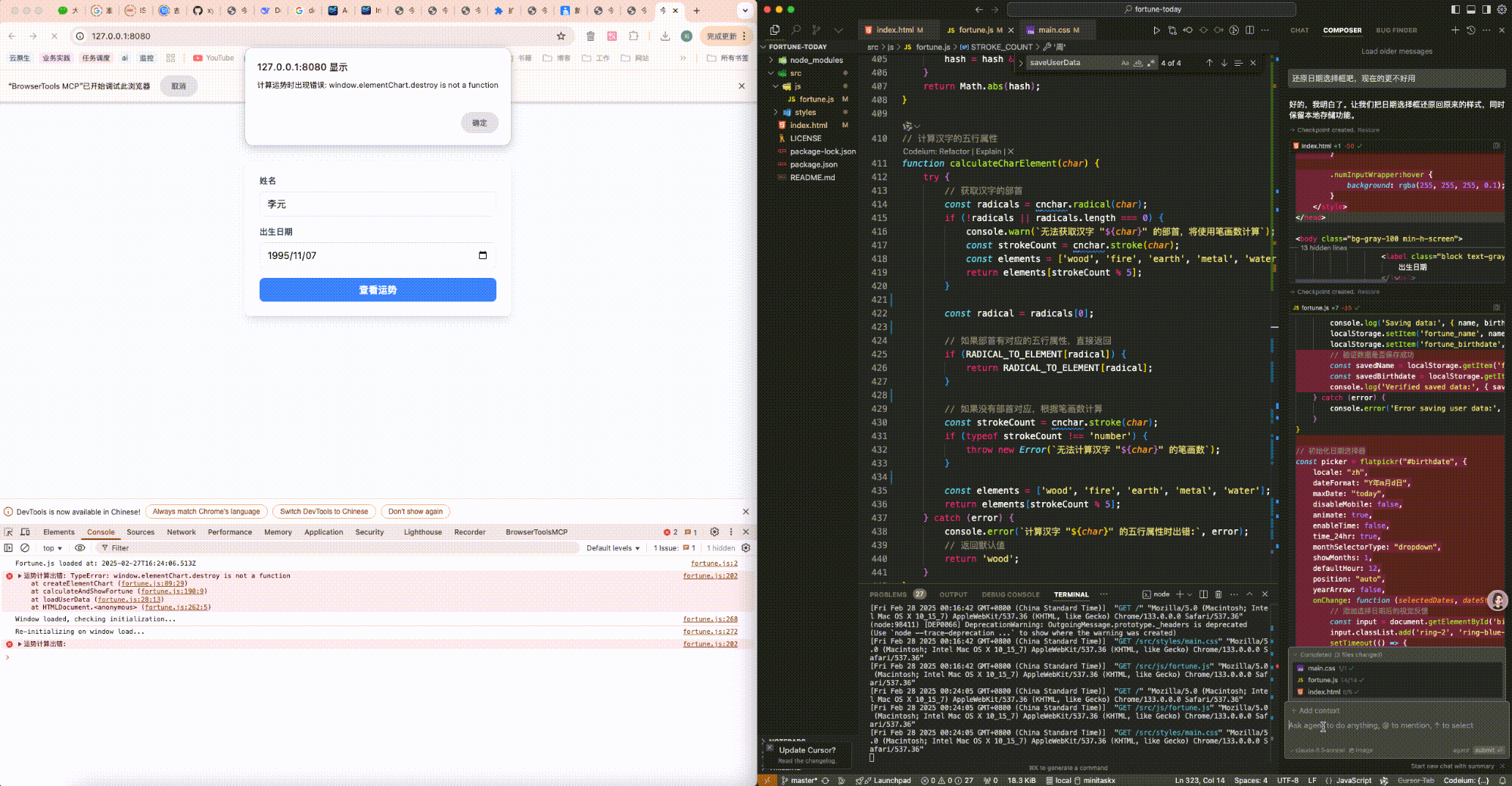Toggle the device toolbar in DevTools
This screenshot has width=1512, height=786.
click(25, 532)
